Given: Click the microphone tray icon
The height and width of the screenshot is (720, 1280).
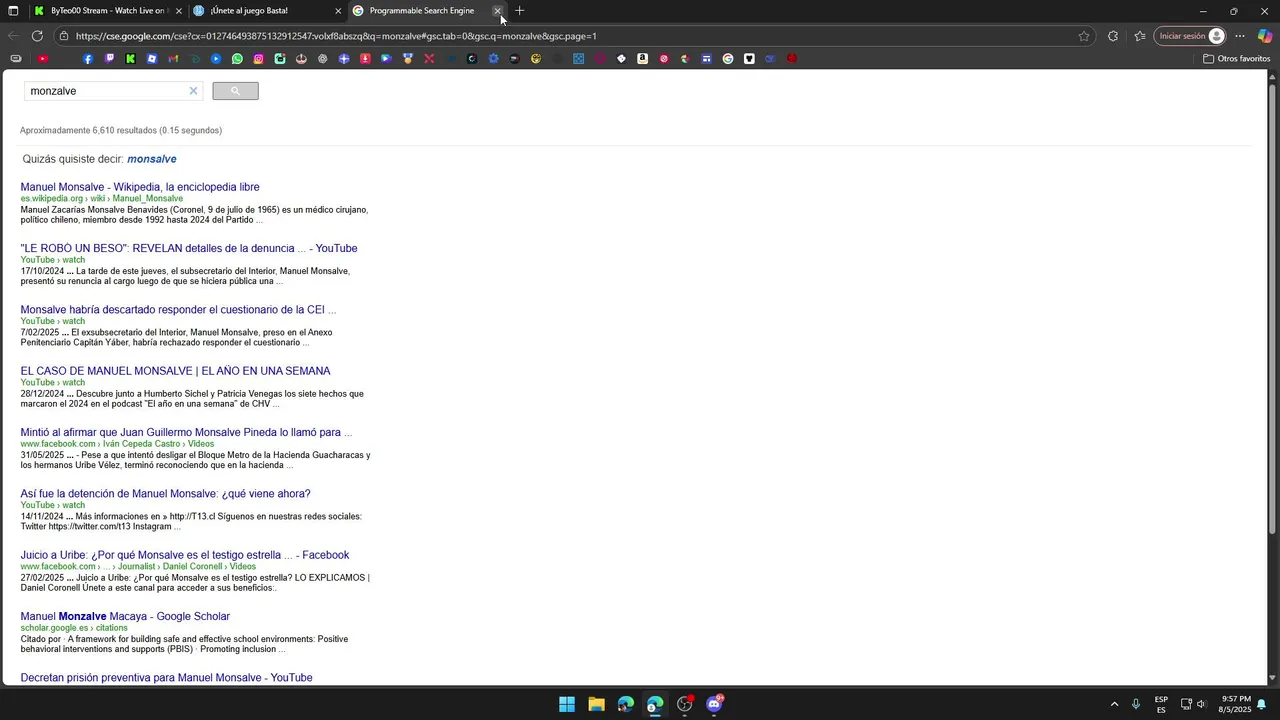Looking at the screenshot, I should tap(1136, 704).
